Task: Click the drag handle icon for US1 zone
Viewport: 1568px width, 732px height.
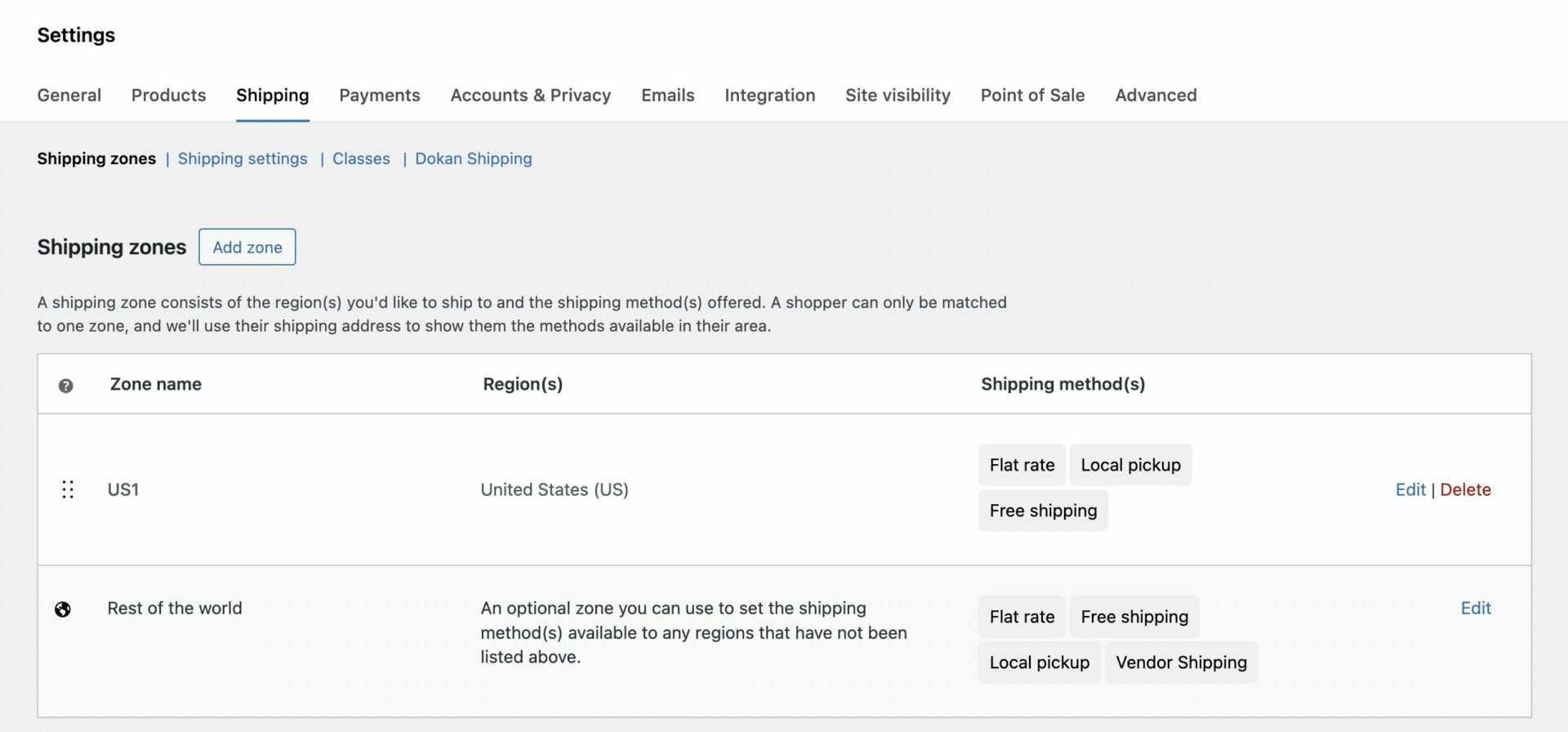Action: pos(68,489)
